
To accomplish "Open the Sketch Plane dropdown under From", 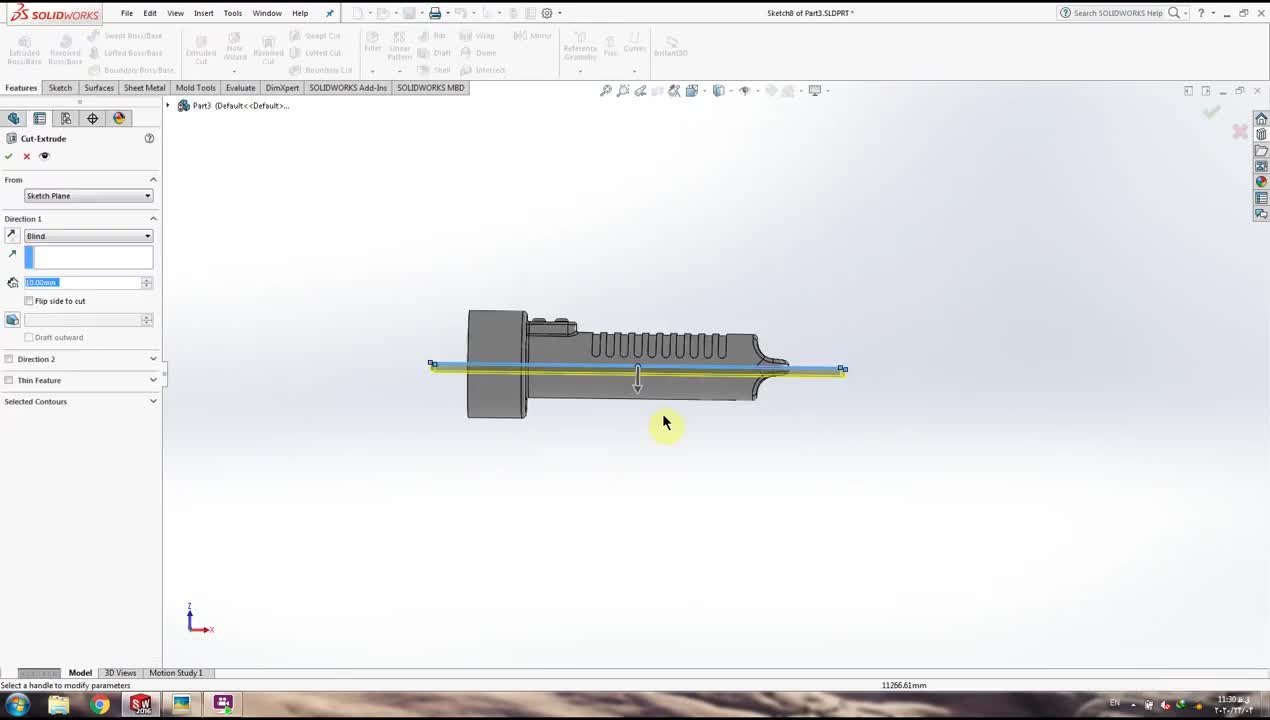I will pos(88,196).
